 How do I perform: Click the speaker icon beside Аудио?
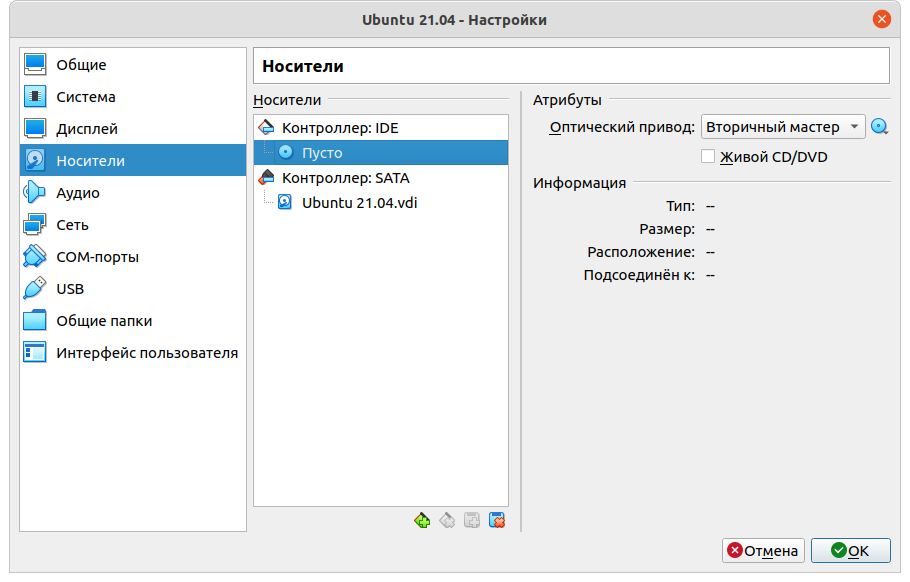[35, 192]
